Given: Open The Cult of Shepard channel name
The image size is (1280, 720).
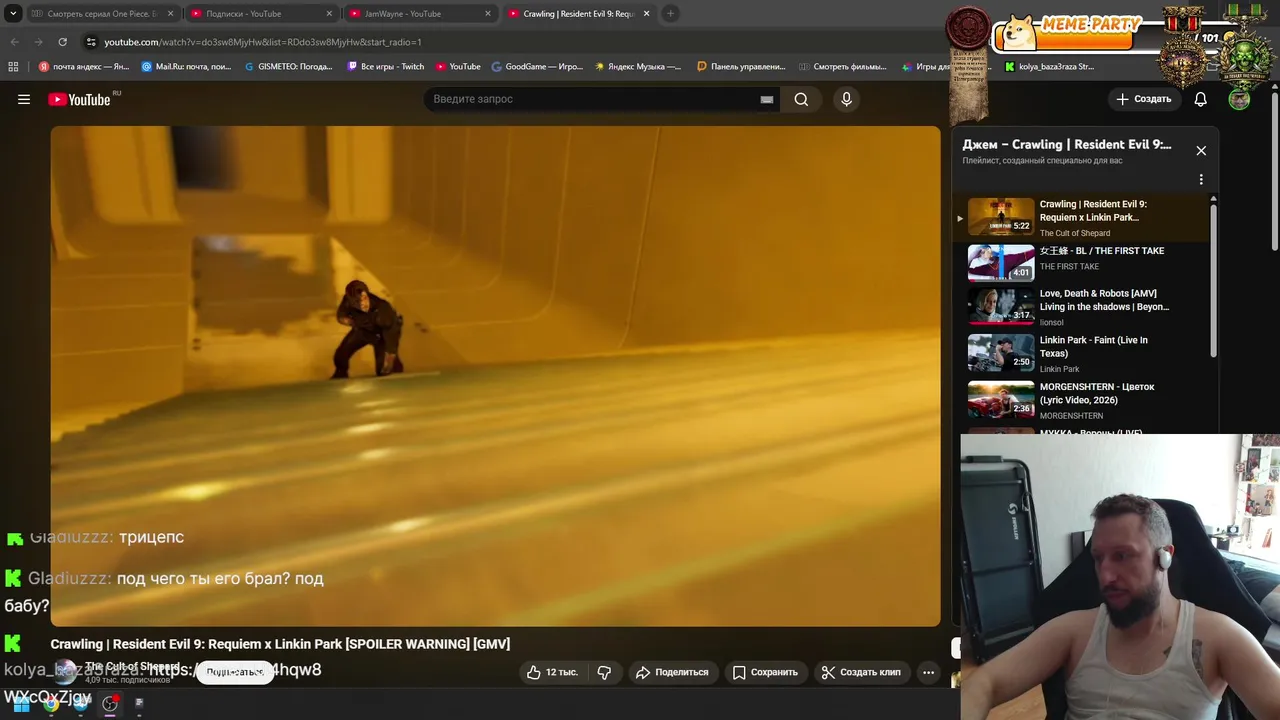Looking at the screenshot, I should click(132, 666).
